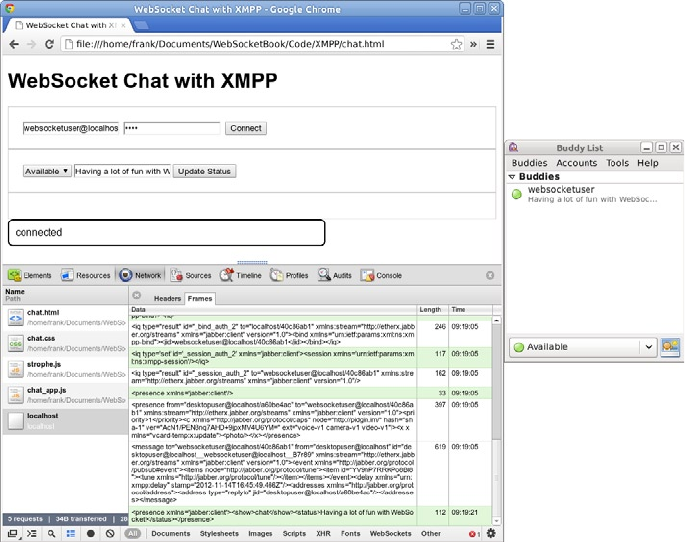Open the Elements panel in DevTools
Screen dimensions: 685x542
coord(30,275)
